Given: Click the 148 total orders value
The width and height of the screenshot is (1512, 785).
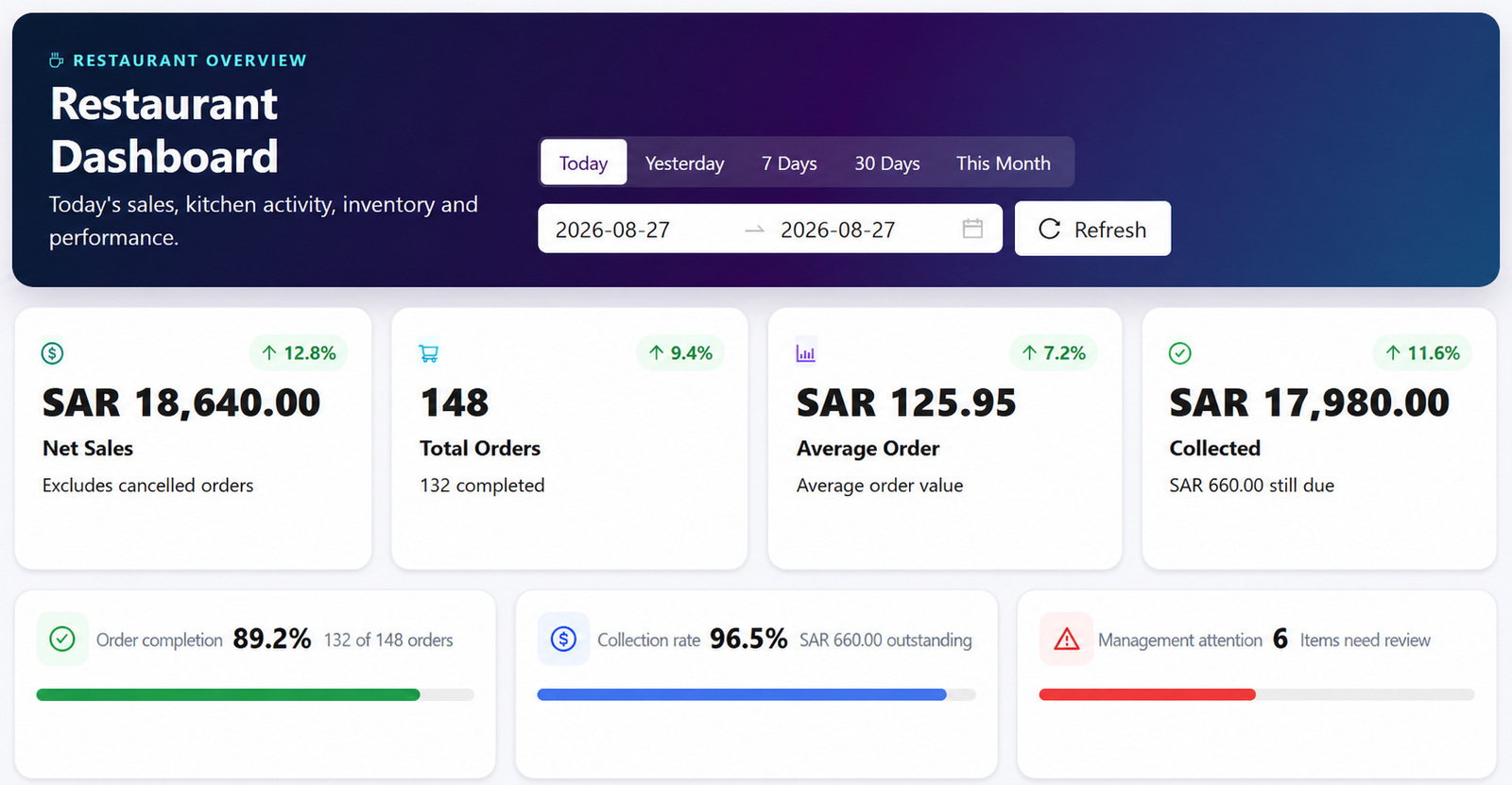Looking at the screenshot, I should 455,403.
